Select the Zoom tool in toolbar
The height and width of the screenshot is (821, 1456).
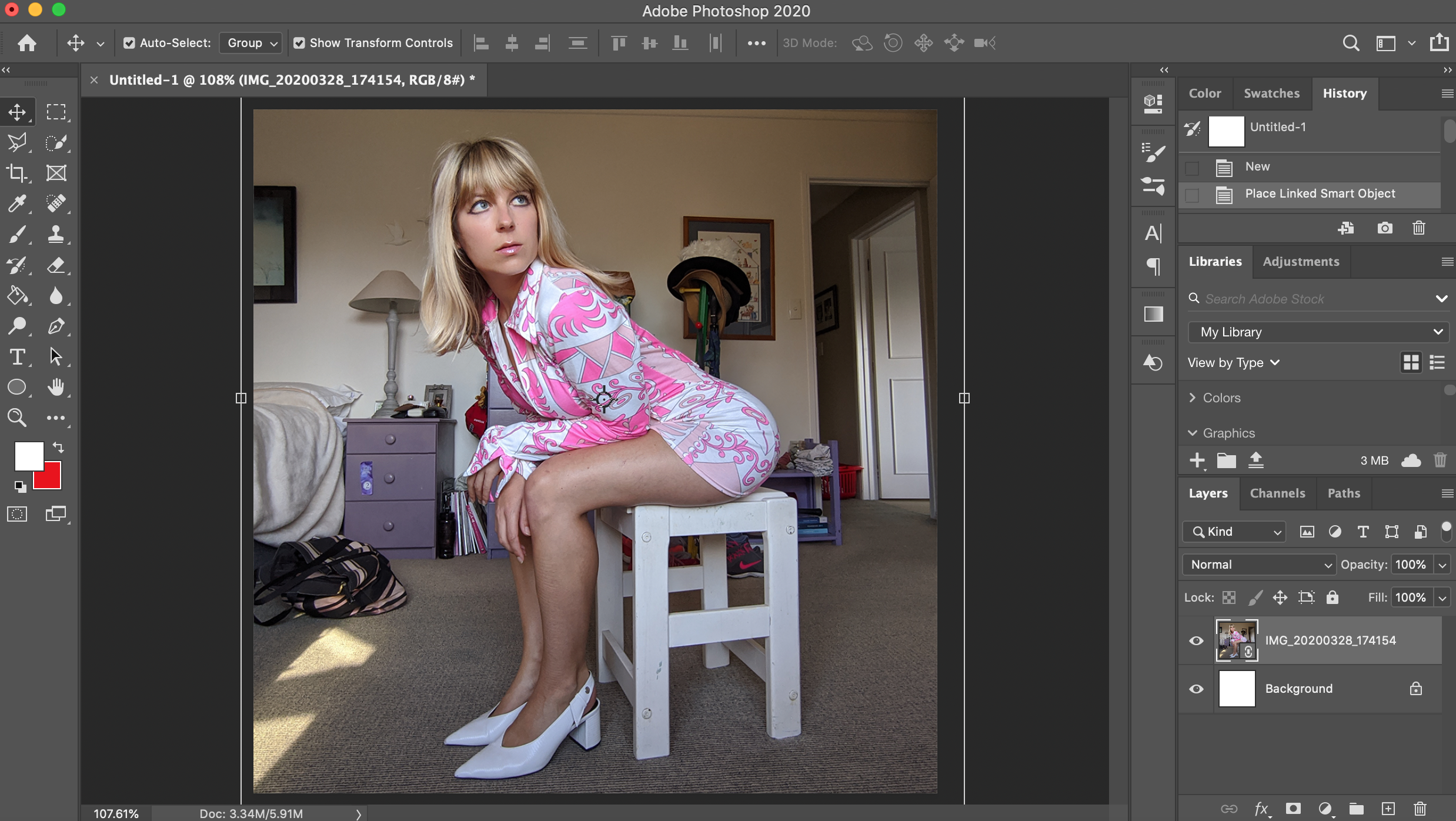point(17,418)
